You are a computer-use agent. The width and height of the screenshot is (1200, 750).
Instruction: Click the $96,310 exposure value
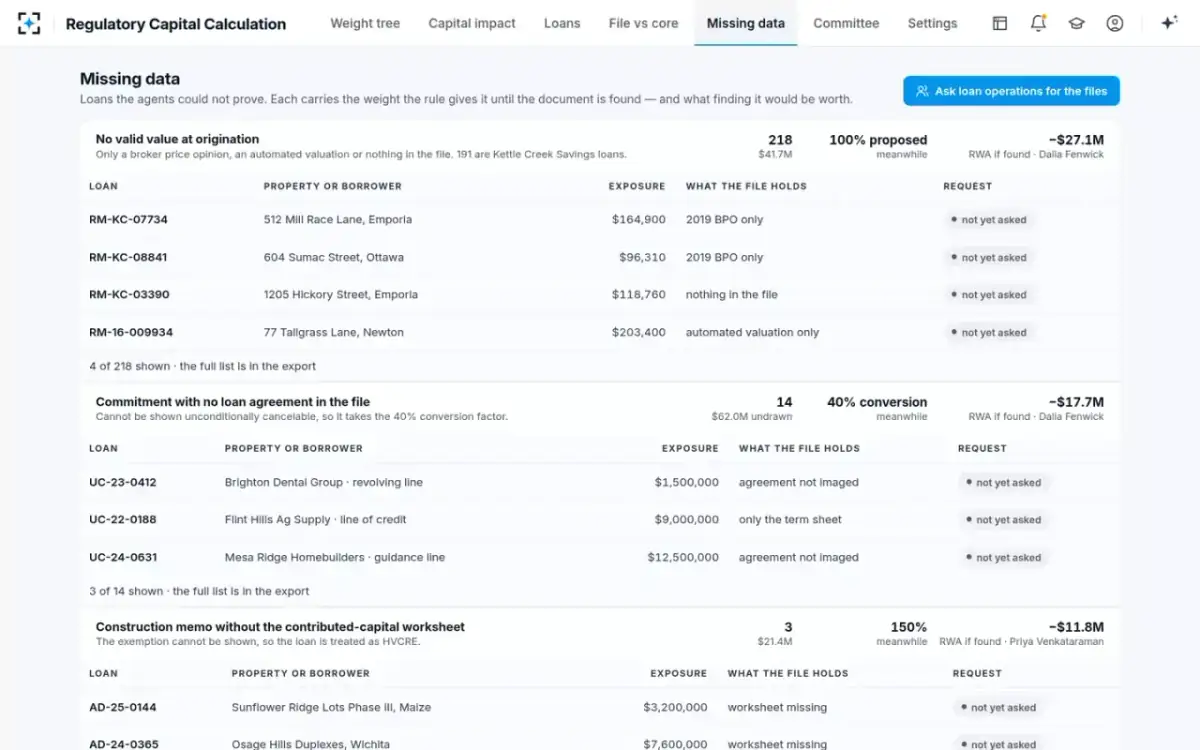(643, 258)
